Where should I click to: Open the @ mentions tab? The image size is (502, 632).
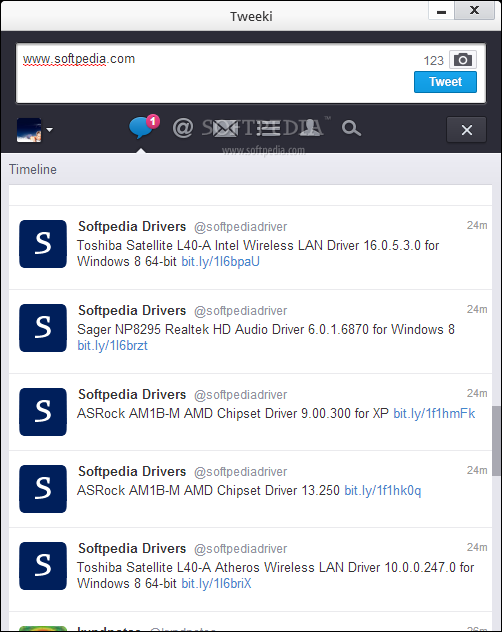coord(183,128)
